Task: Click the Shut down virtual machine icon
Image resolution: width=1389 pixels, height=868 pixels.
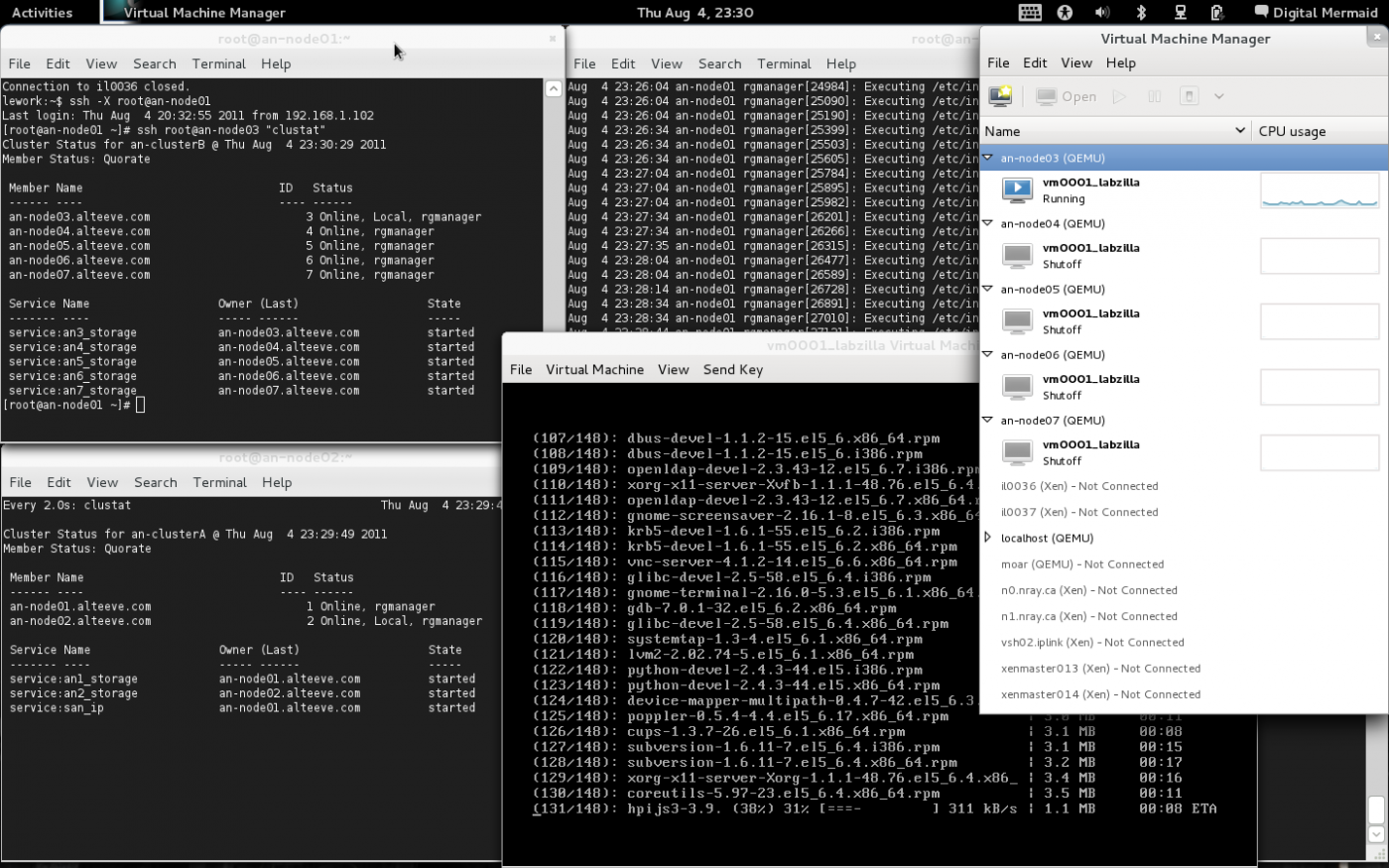Action: (1189, 96)
